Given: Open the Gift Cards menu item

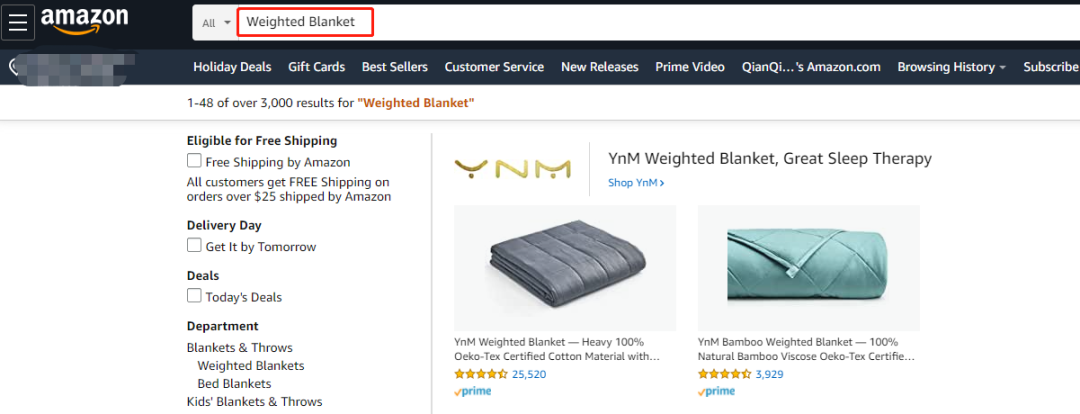Looking at the screenshot, I should (316, 67).
